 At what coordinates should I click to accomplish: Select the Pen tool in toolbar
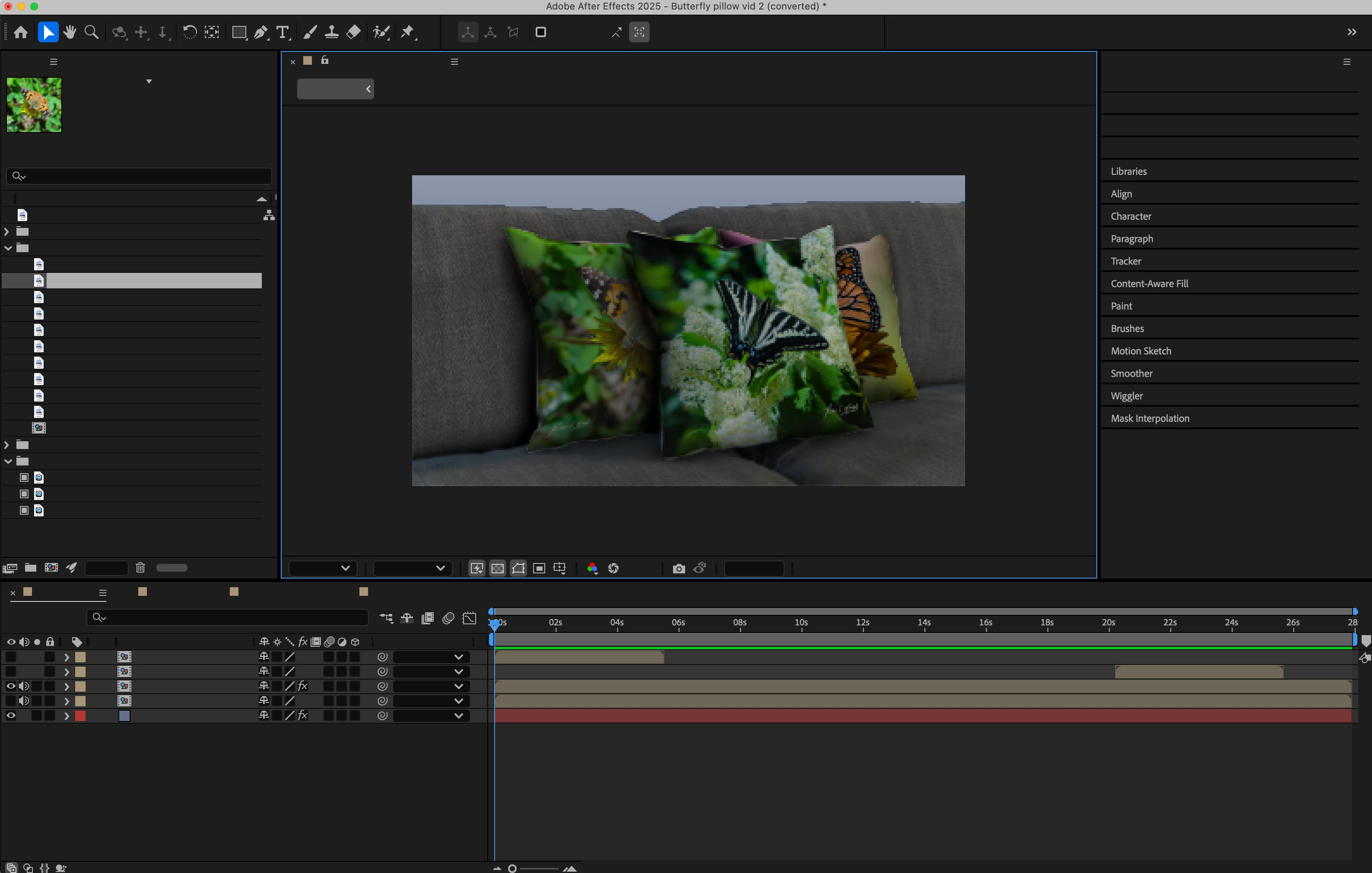[x=260, y=32]
